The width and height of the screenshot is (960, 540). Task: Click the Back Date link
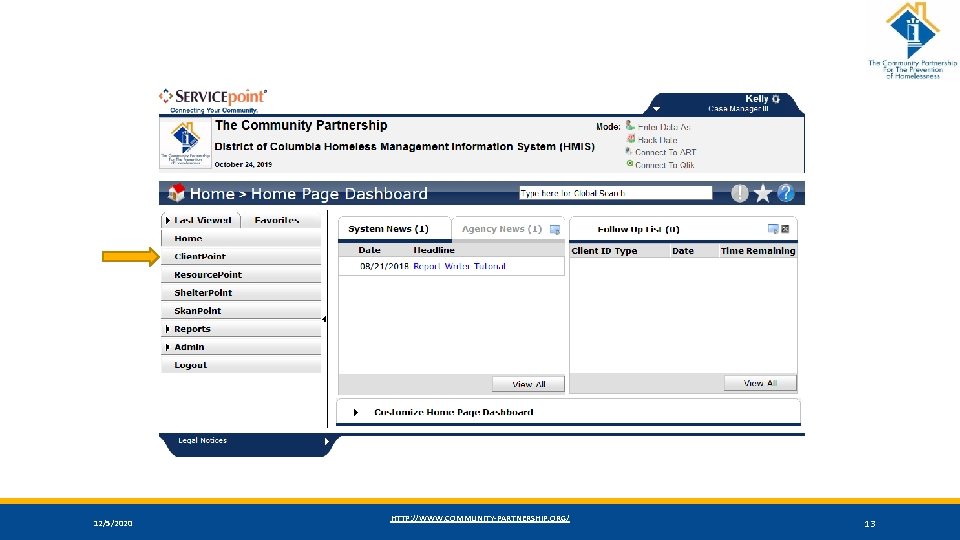[657, 140]
